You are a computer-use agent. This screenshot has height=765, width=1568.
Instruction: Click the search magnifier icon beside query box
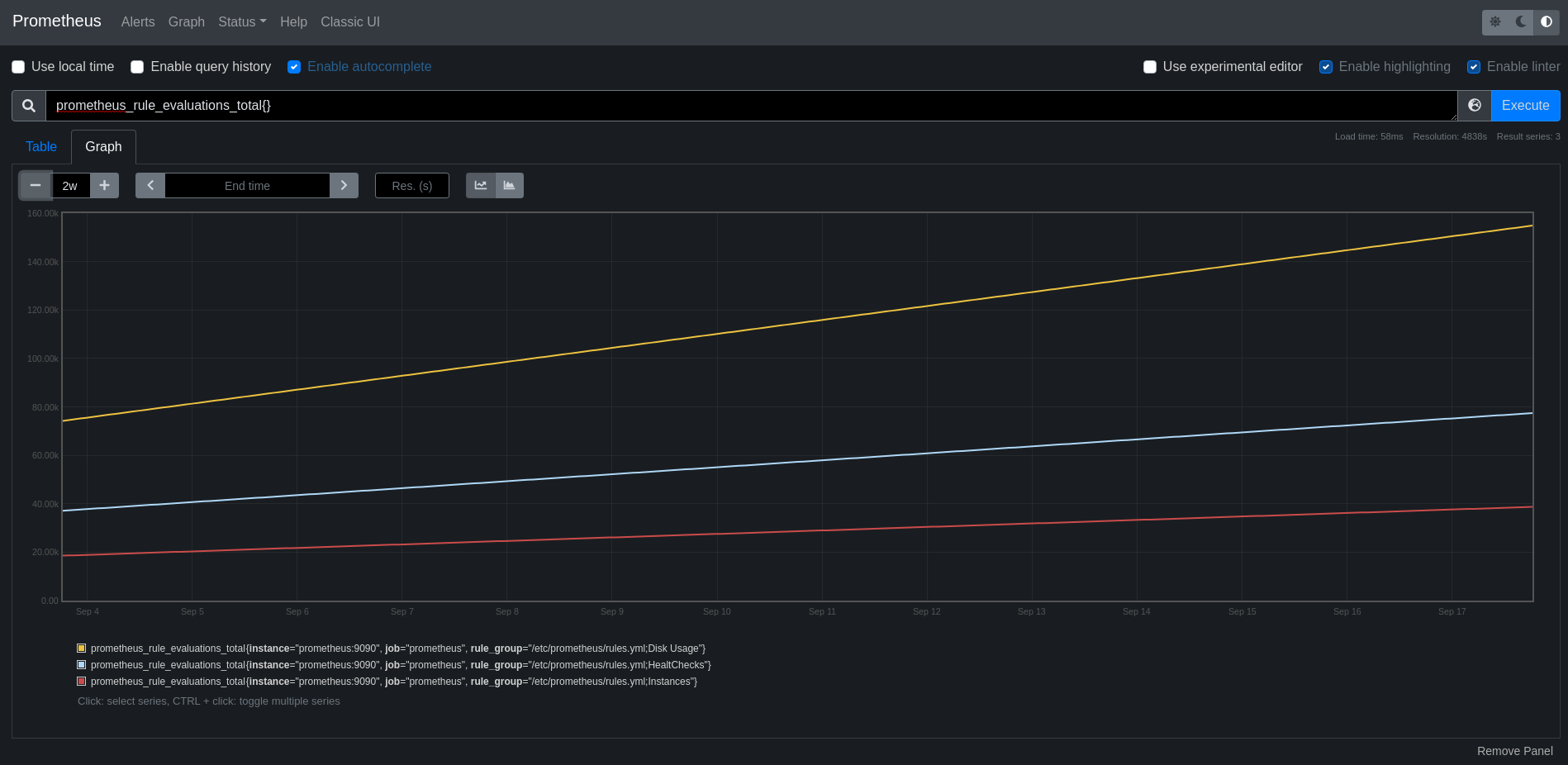(x=29, y=106)
